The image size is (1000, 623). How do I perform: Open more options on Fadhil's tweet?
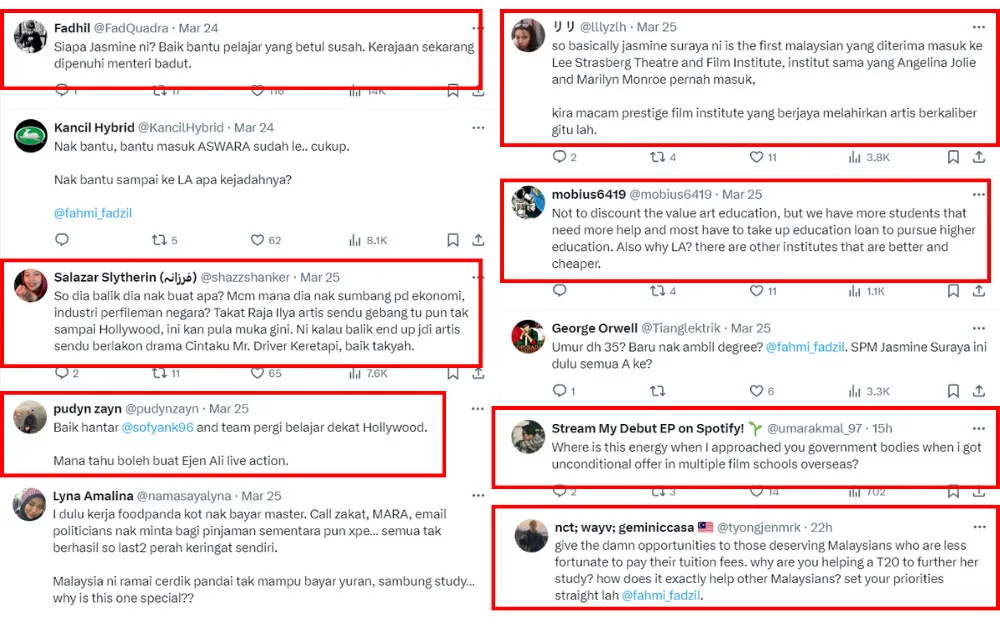pos(478,27)
